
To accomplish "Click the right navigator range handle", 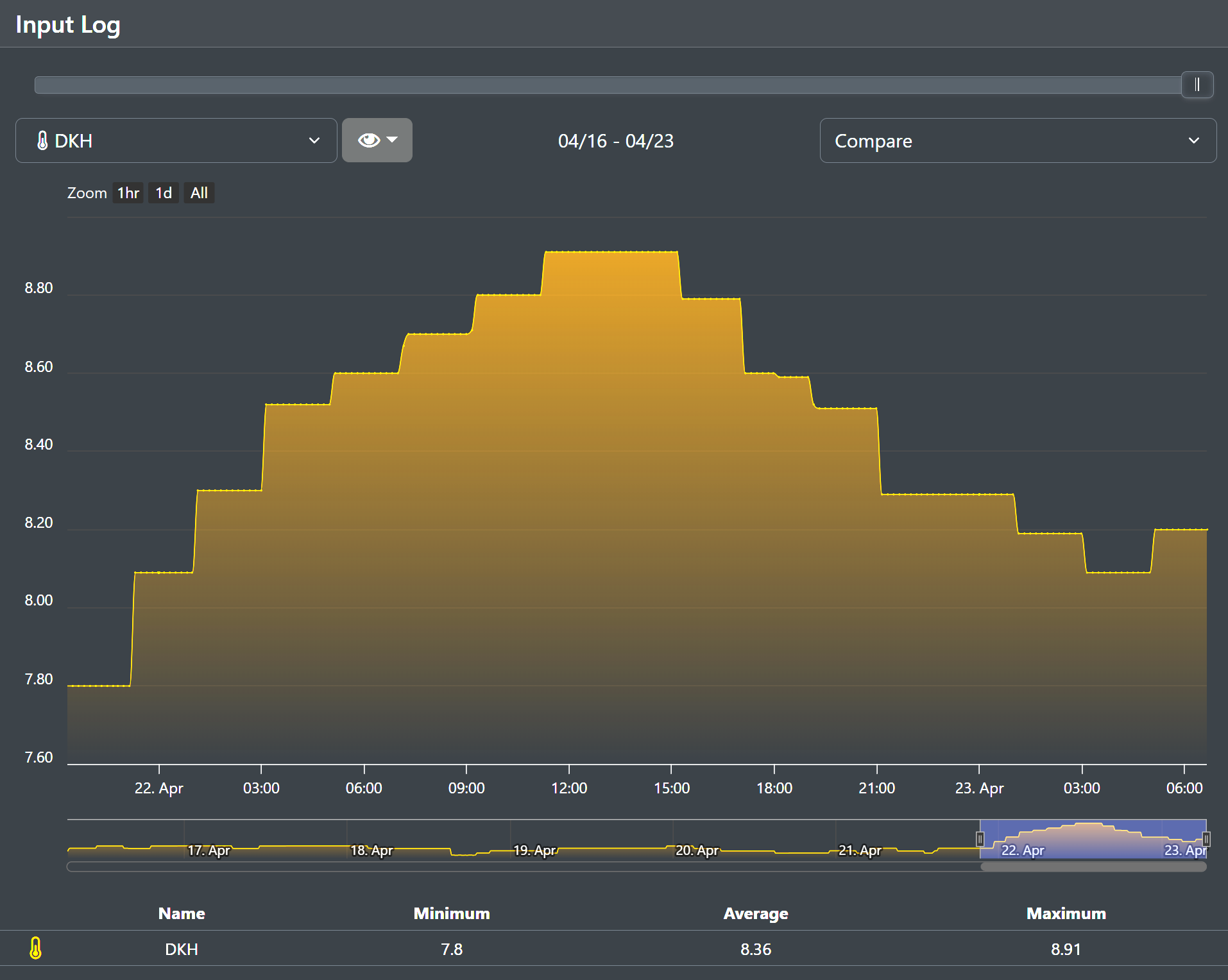I will (1206, 839).
